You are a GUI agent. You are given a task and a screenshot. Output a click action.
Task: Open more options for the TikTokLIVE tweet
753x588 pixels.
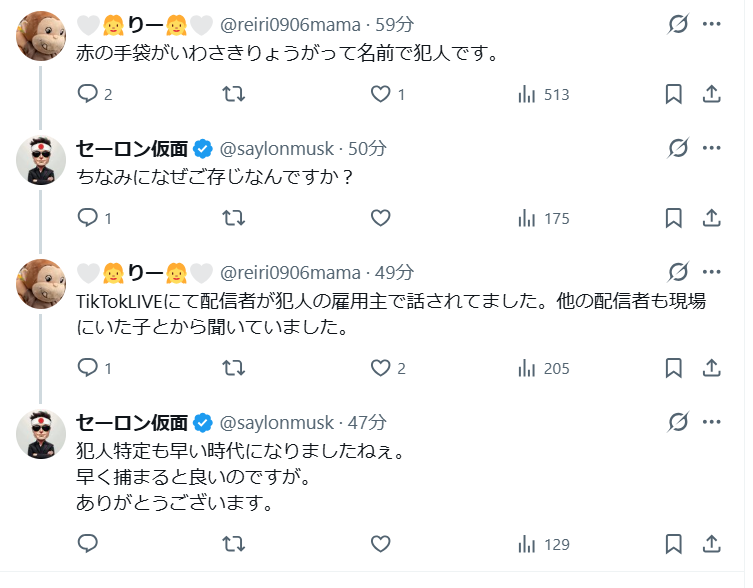pos(712,272)
